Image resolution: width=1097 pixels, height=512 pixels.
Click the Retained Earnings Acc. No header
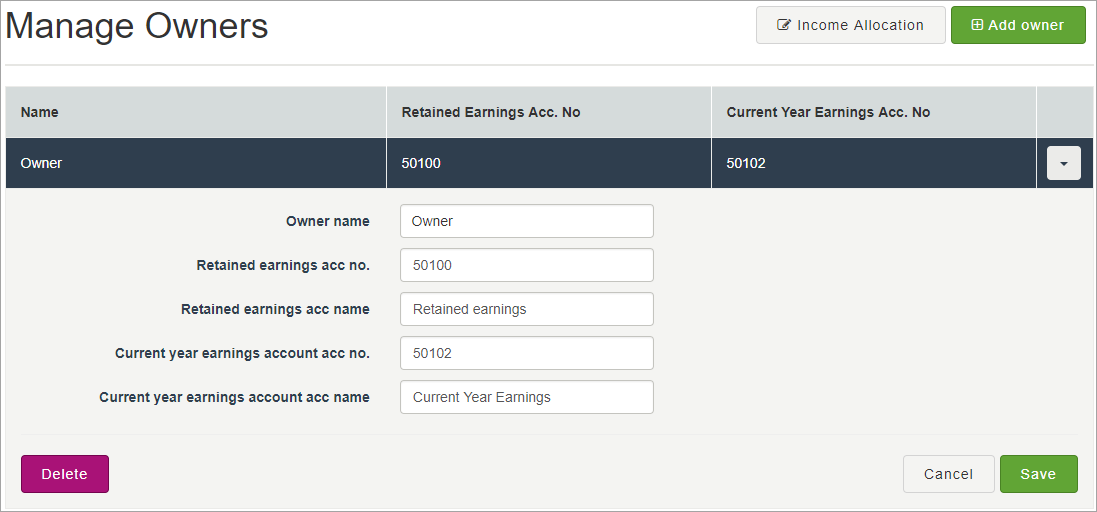tap(490, 112)
